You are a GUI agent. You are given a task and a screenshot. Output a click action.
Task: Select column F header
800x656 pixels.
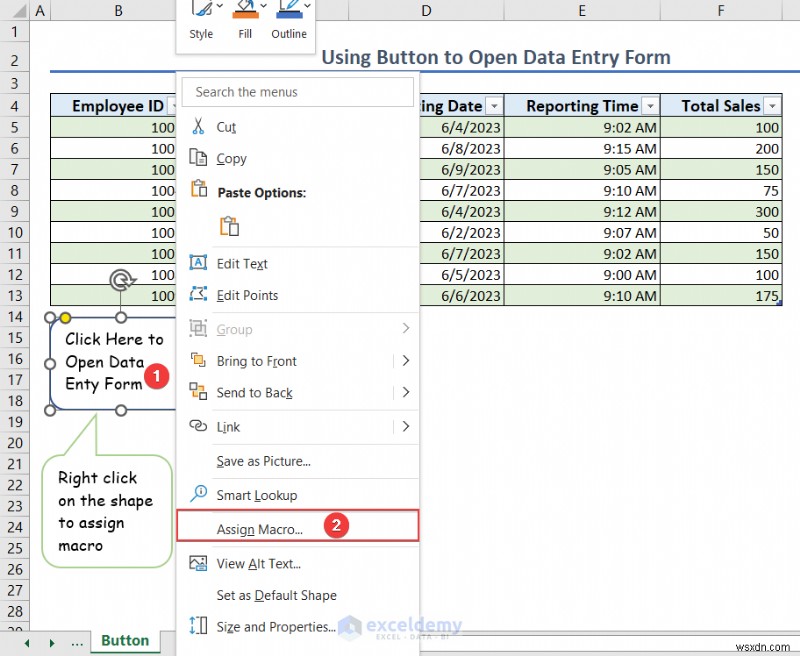(x=721, y=10)
